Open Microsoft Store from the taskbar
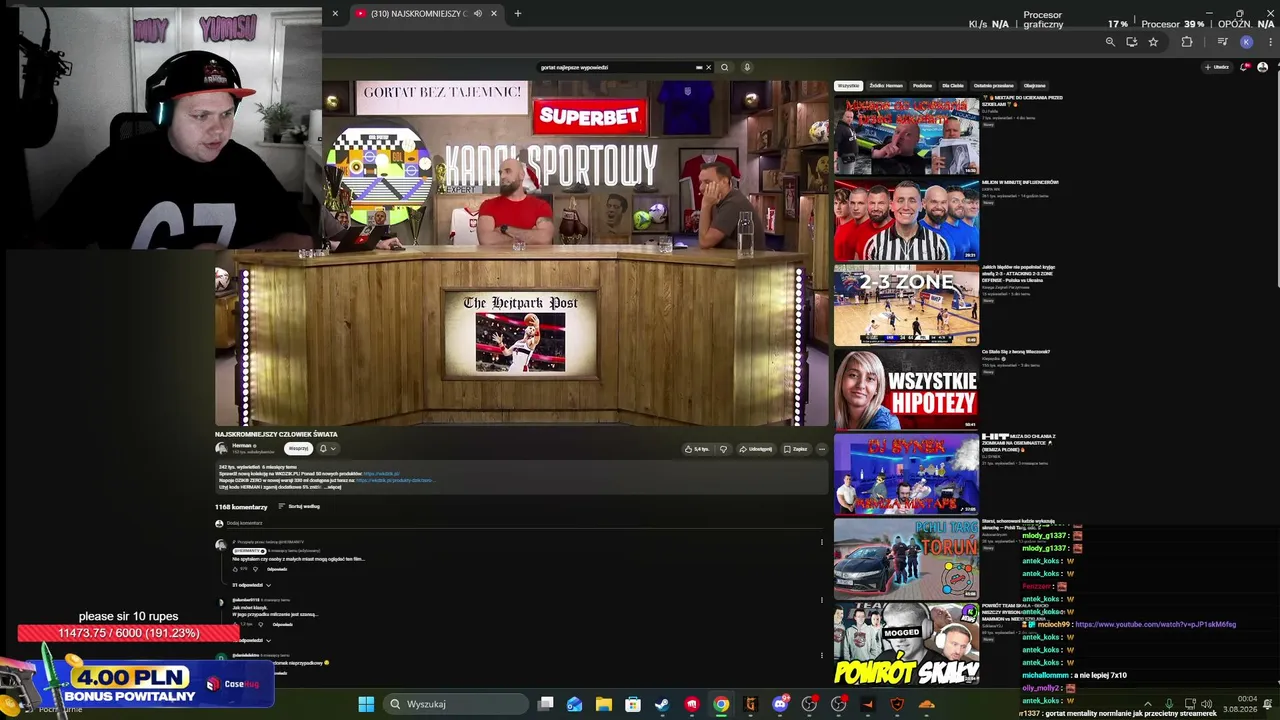 [633, 704]
